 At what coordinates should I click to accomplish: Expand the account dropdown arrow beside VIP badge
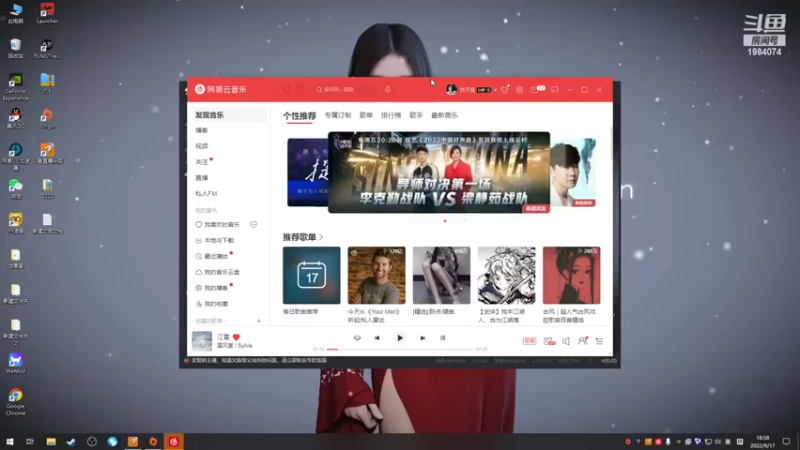[495, 90]
